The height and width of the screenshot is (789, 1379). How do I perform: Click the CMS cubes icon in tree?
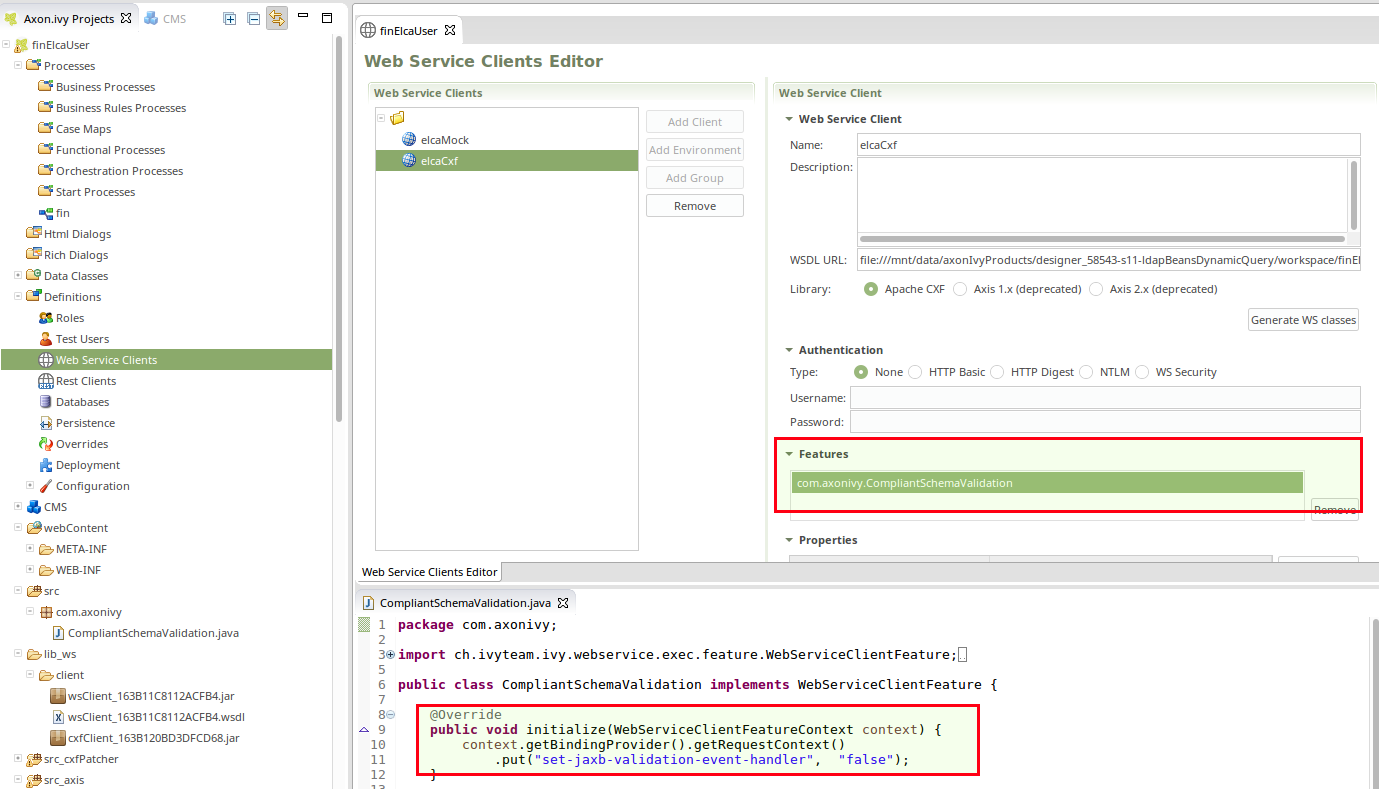34,507
